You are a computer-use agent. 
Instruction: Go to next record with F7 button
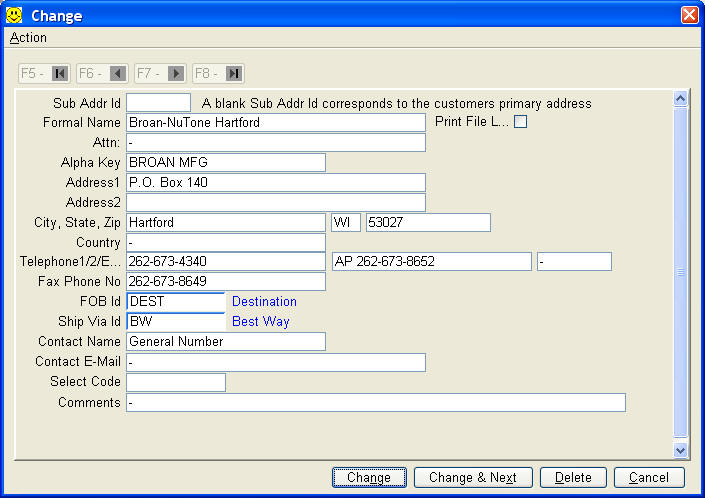(161, 73)
